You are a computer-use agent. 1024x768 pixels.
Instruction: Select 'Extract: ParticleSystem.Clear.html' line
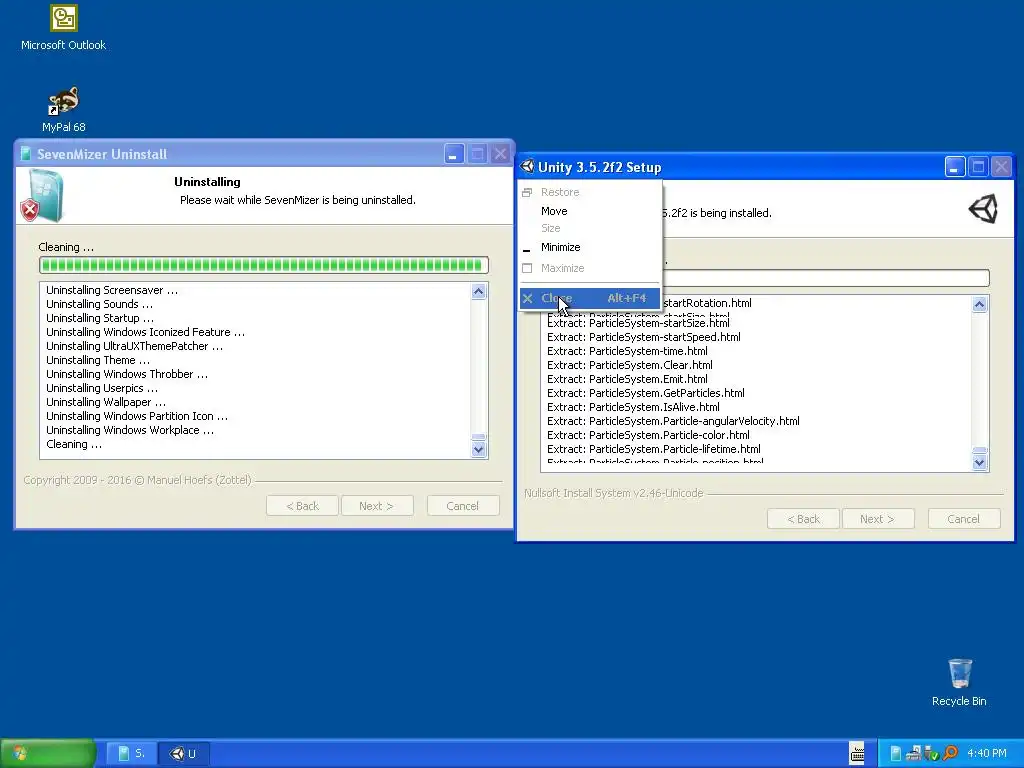630,365
